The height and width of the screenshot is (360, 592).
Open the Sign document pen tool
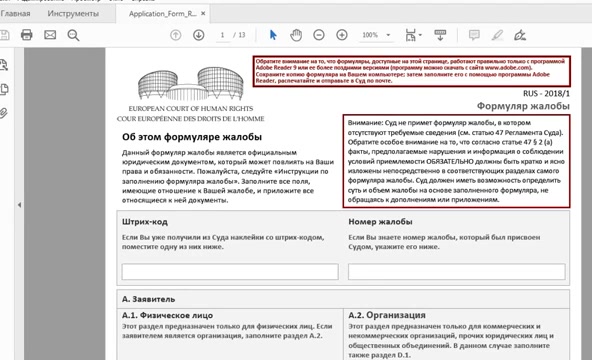520,35
